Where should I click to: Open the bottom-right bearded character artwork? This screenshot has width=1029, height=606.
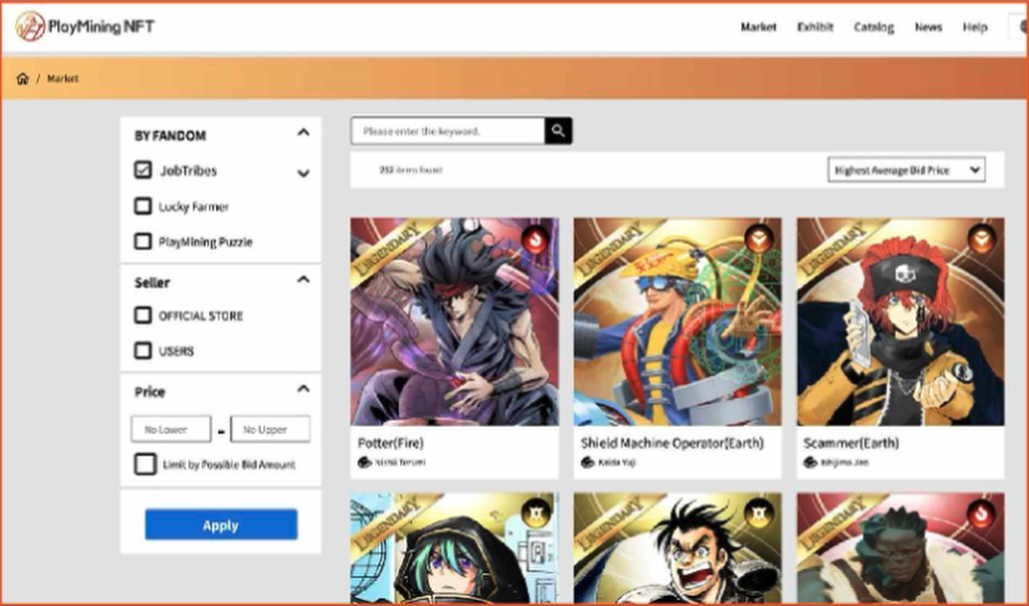point(900,548)
